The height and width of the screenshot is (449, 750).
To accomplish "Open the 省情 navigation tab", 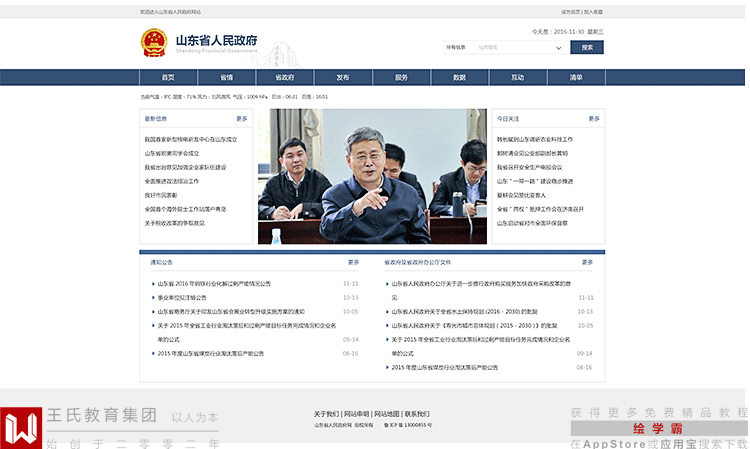I will pyautogui.click(x=226, y=77).
